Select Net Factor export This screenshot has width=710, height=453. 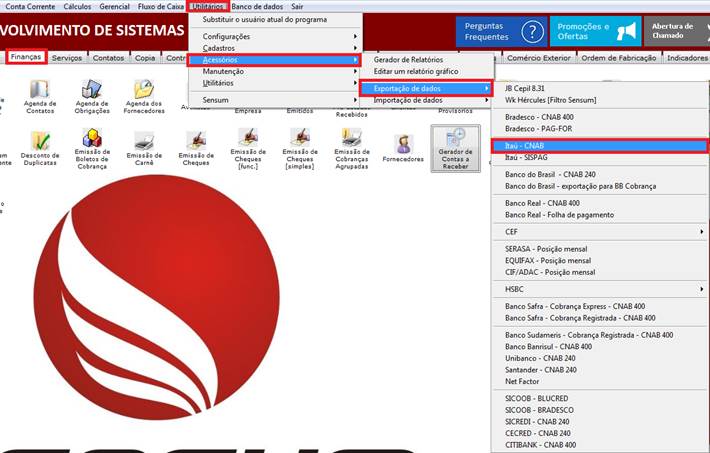click(600, 381)
